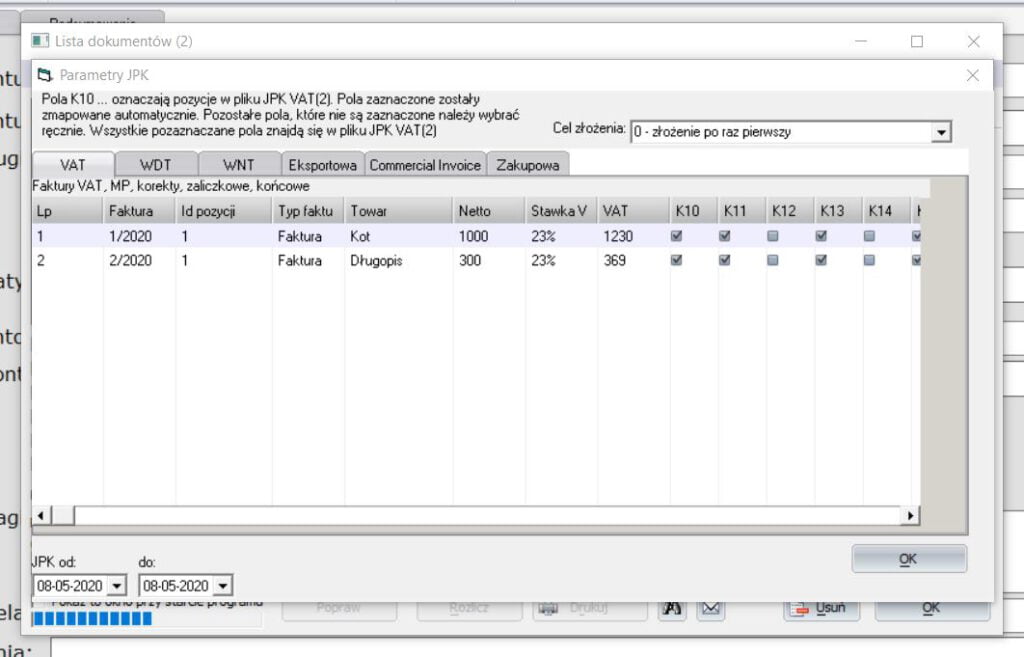Close the Parametry JPK dialog
Image resolution: width=1024 pixels, height=657 pixels.
(x=972, y=75)
